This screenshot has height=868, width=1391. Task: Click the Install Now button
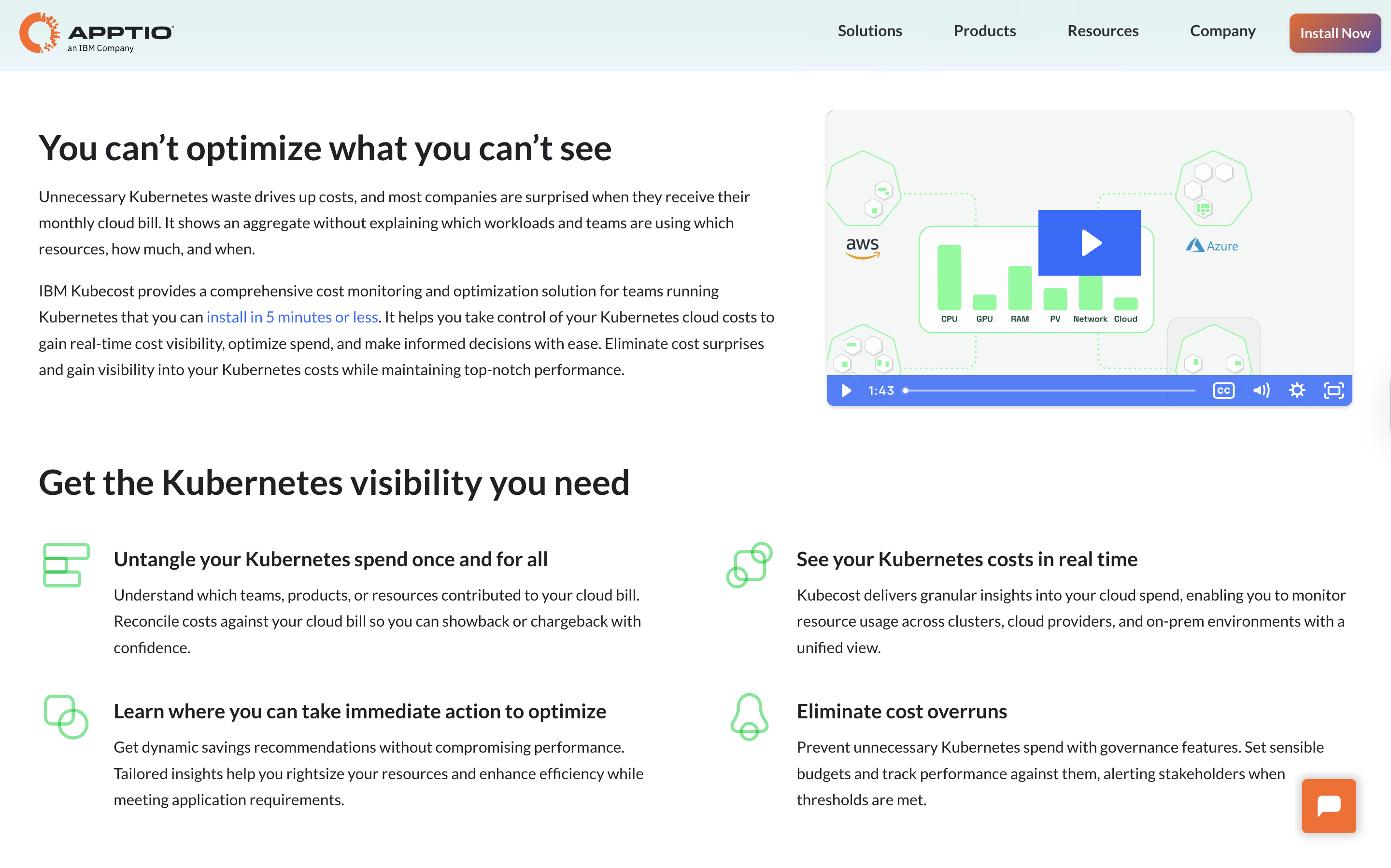click(1334, 33)
